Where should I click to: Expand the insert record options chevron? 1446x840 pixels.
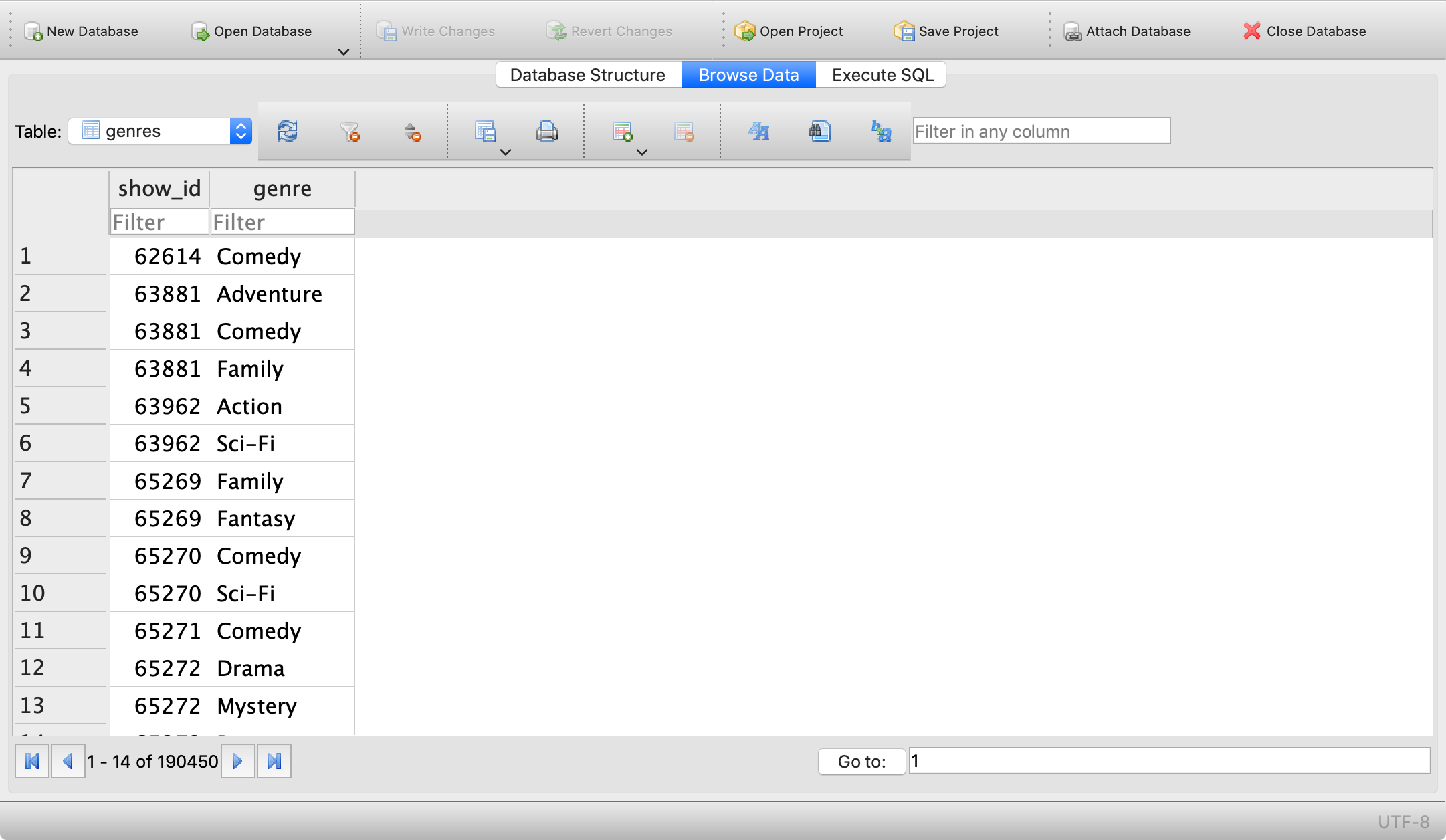641,152
